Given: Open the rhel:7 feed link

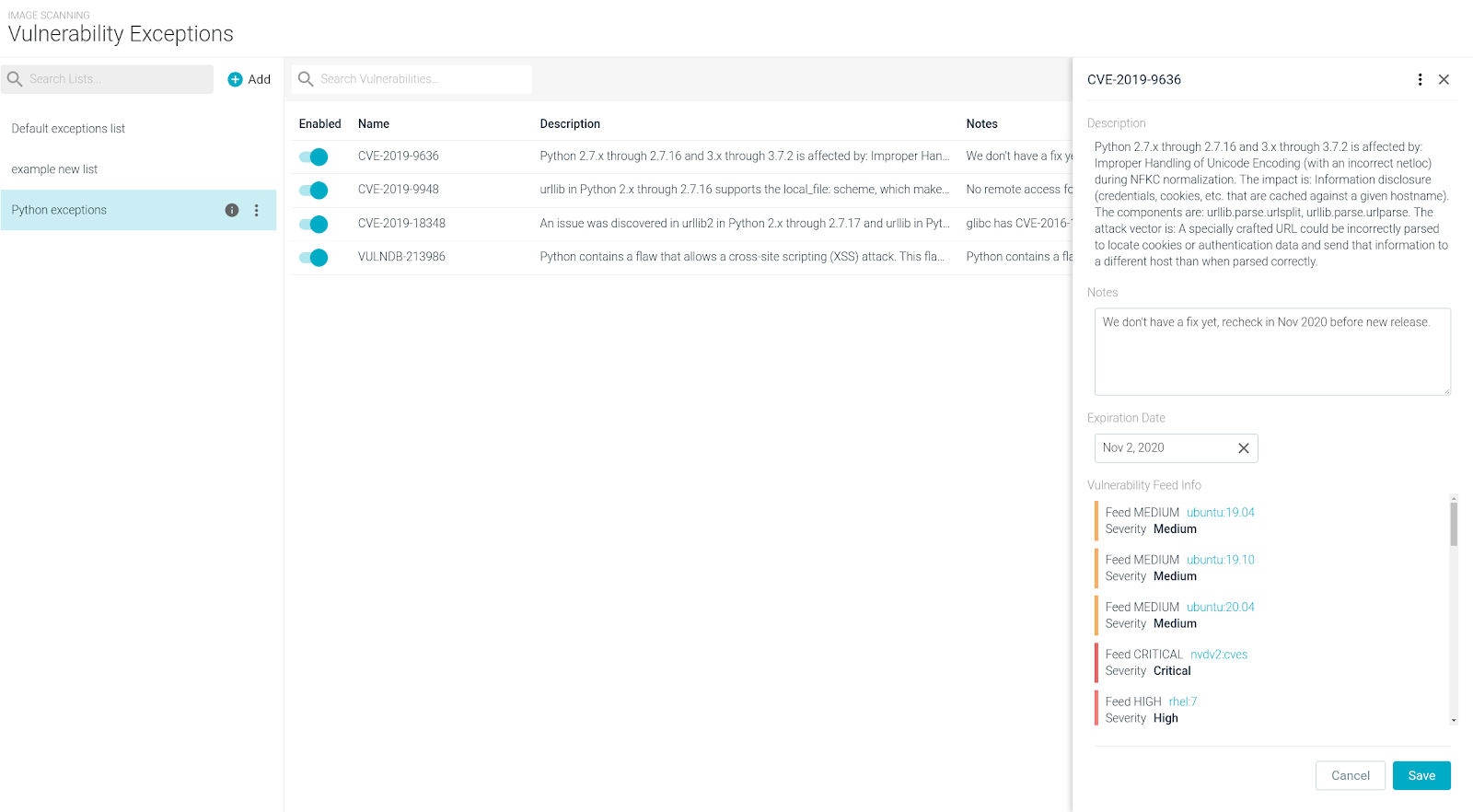Looking at the screenshot, I should coord(1183,702).
